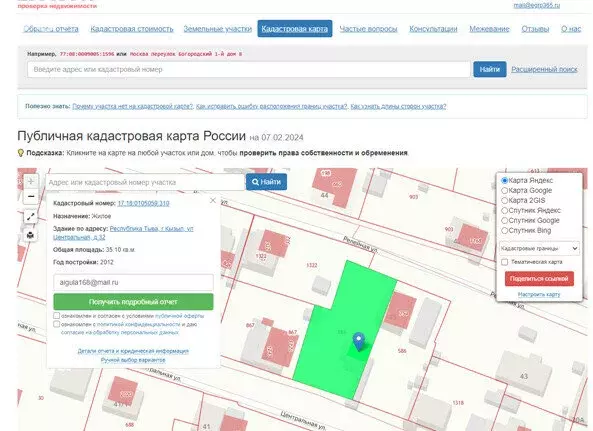Open the Частые вопросы tab

click(x=368, y=29)
